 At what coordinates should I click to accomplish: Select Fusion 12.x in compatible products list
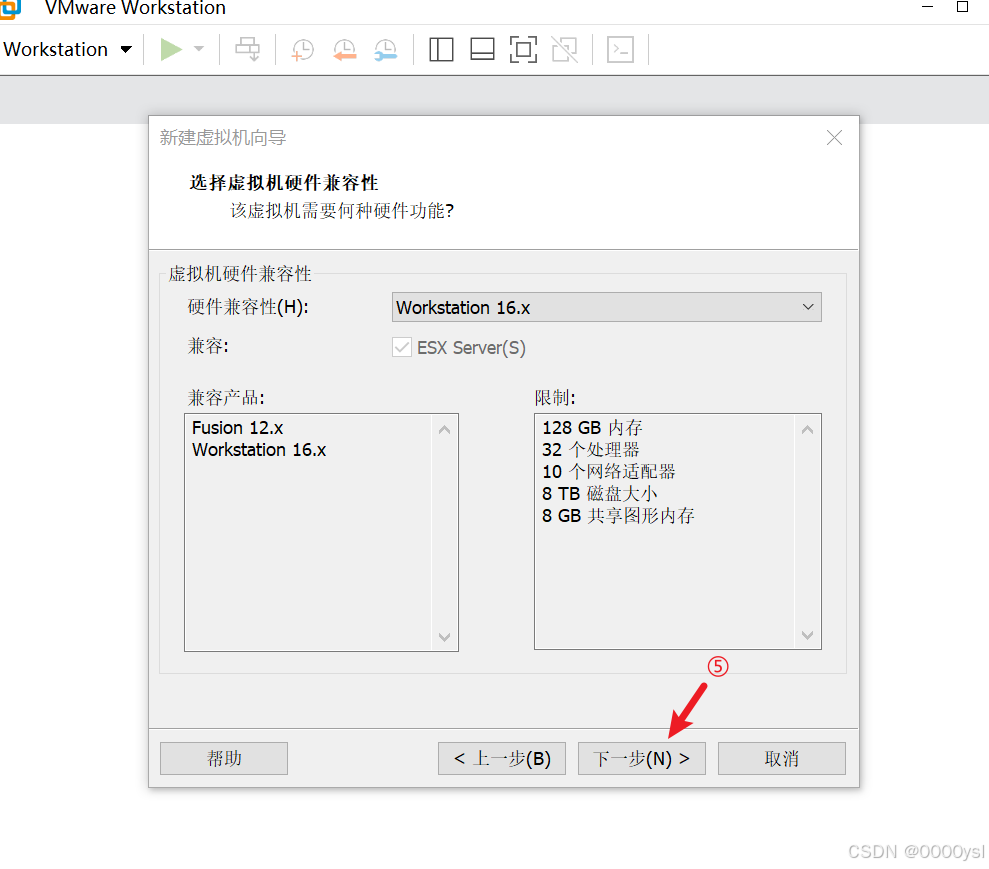point(237,428)
